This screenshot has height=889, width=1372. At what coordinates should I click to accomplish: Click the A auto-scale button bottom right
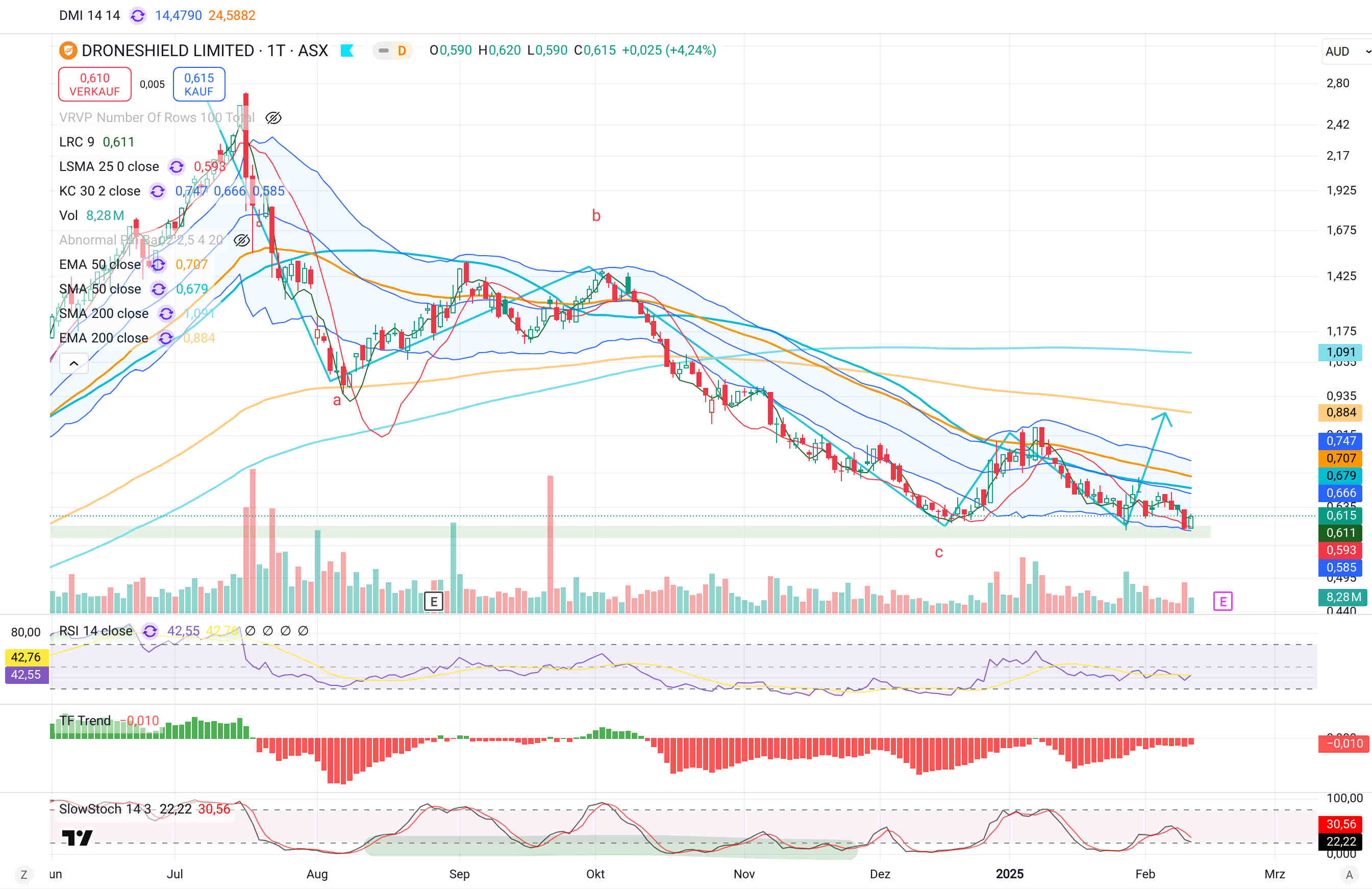tap(1349, 875)
